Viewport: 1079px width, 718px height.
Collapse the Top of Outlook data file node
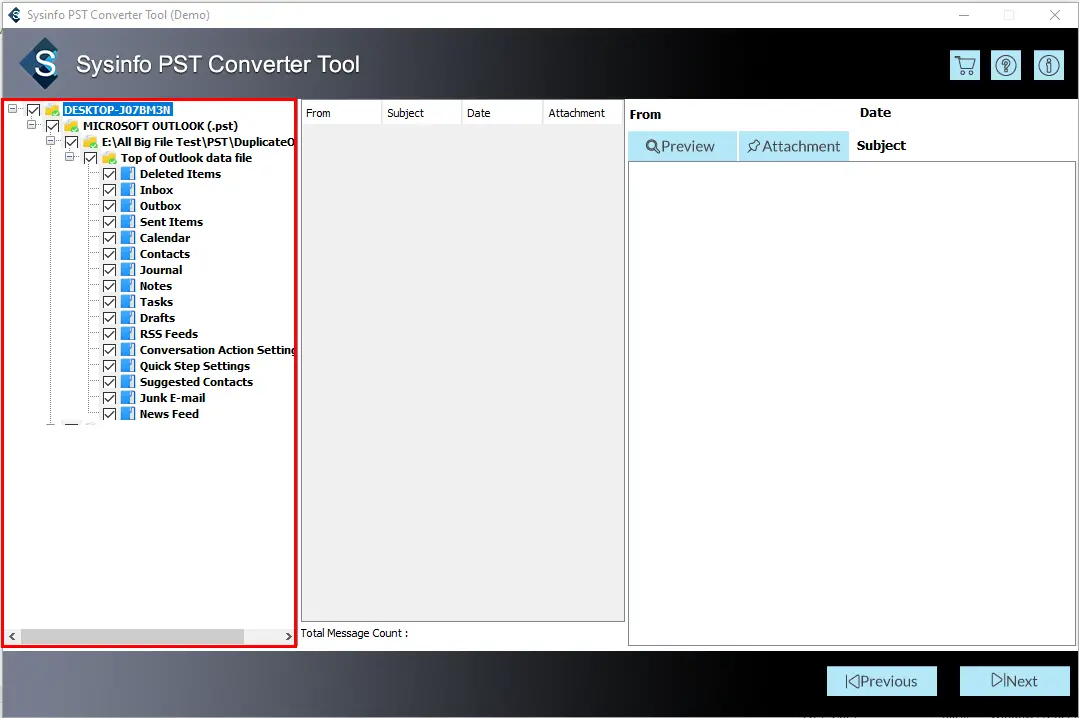[70, 158]
